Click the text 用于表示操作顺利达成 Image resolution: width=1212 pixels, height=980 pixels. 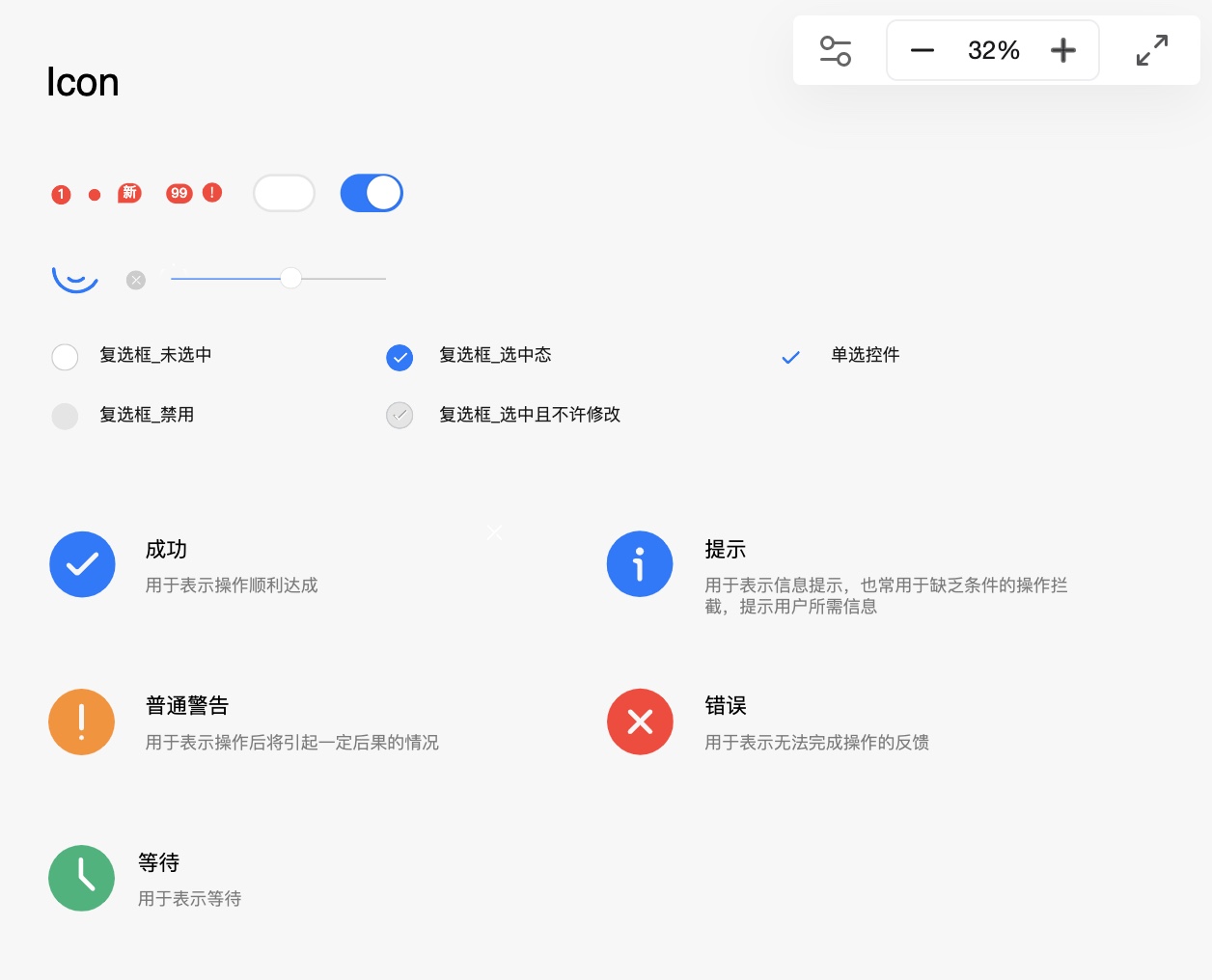point(232,585)
